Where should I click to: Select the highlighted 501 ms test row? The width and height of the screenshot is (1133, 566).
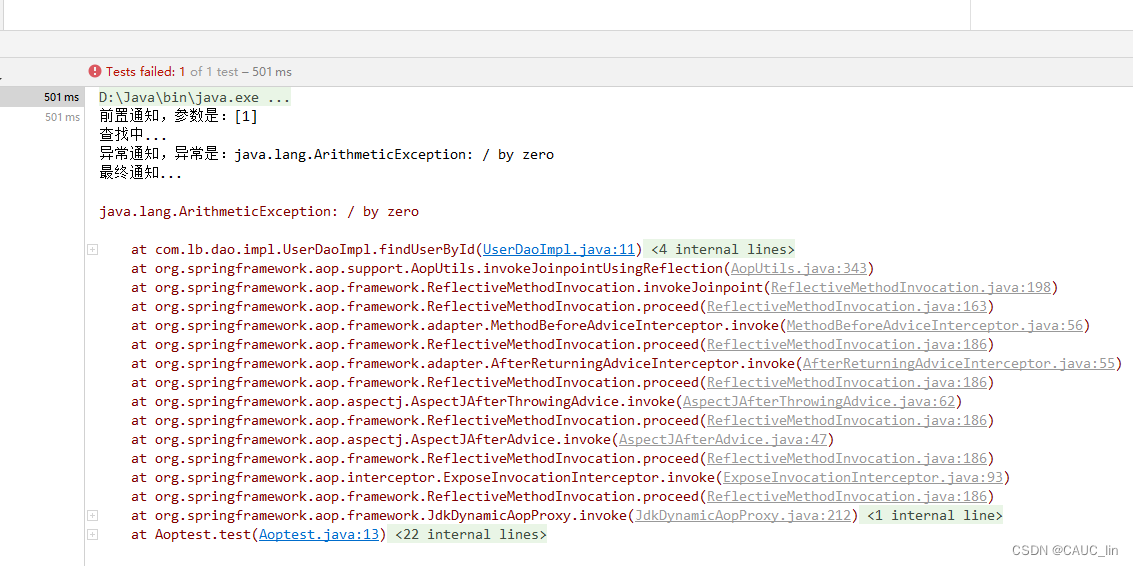point(42,97)
